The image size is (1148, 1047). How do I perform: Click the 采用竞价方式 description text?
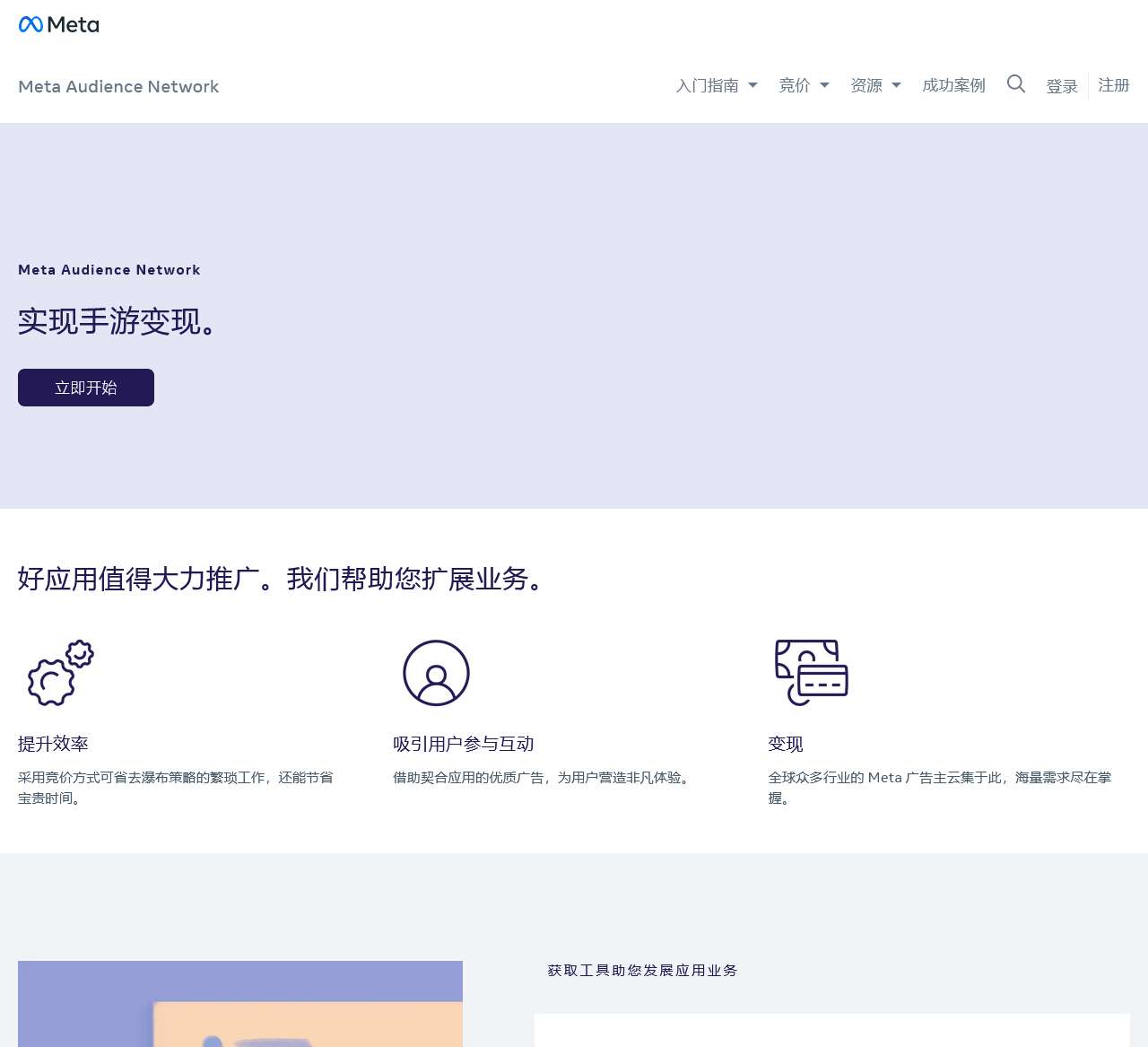click(x=176, y=788)
